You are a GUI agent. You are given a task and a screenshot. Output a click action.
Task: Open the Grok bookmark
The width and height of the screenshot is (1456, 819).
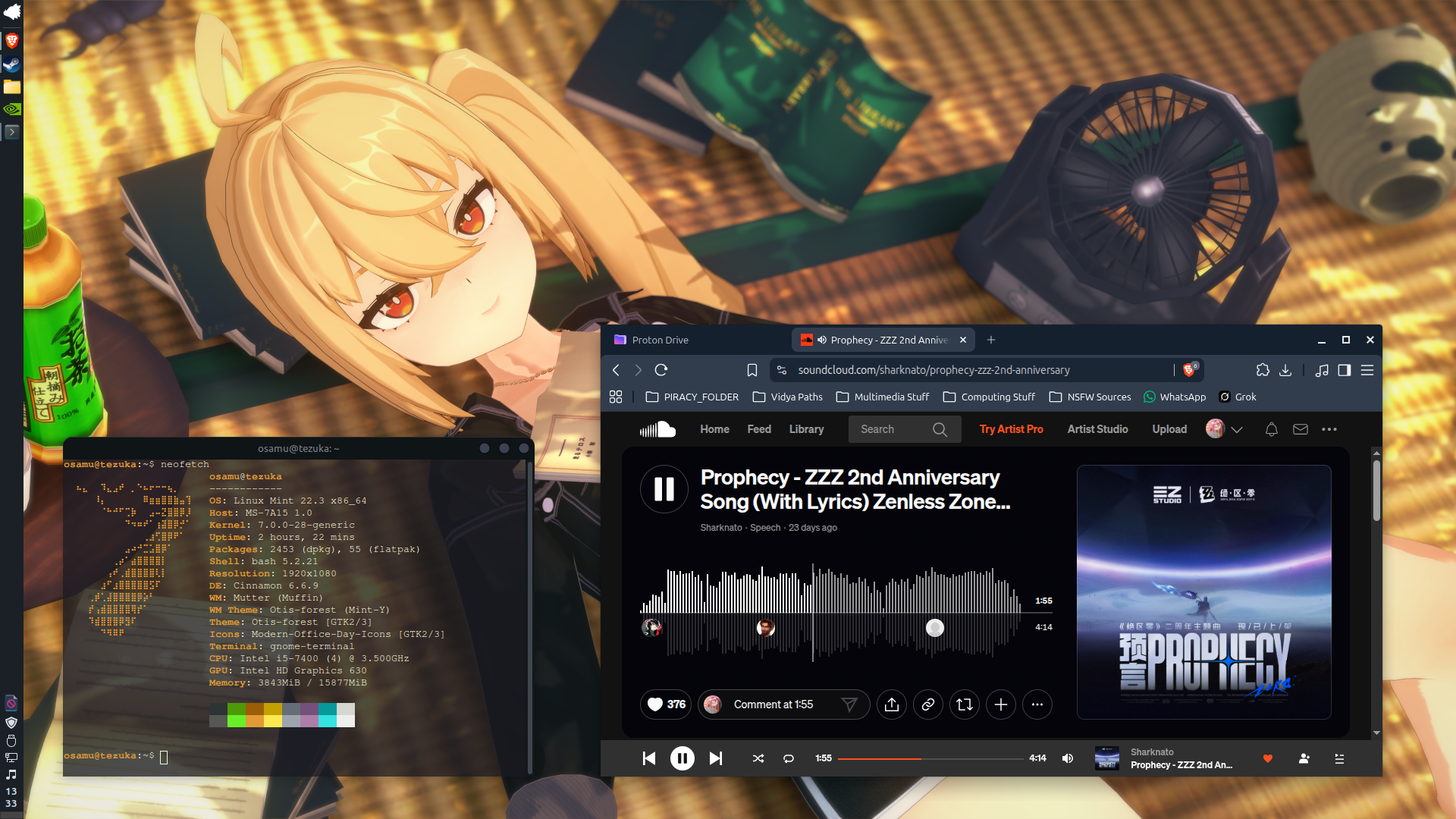(1238, 397)
